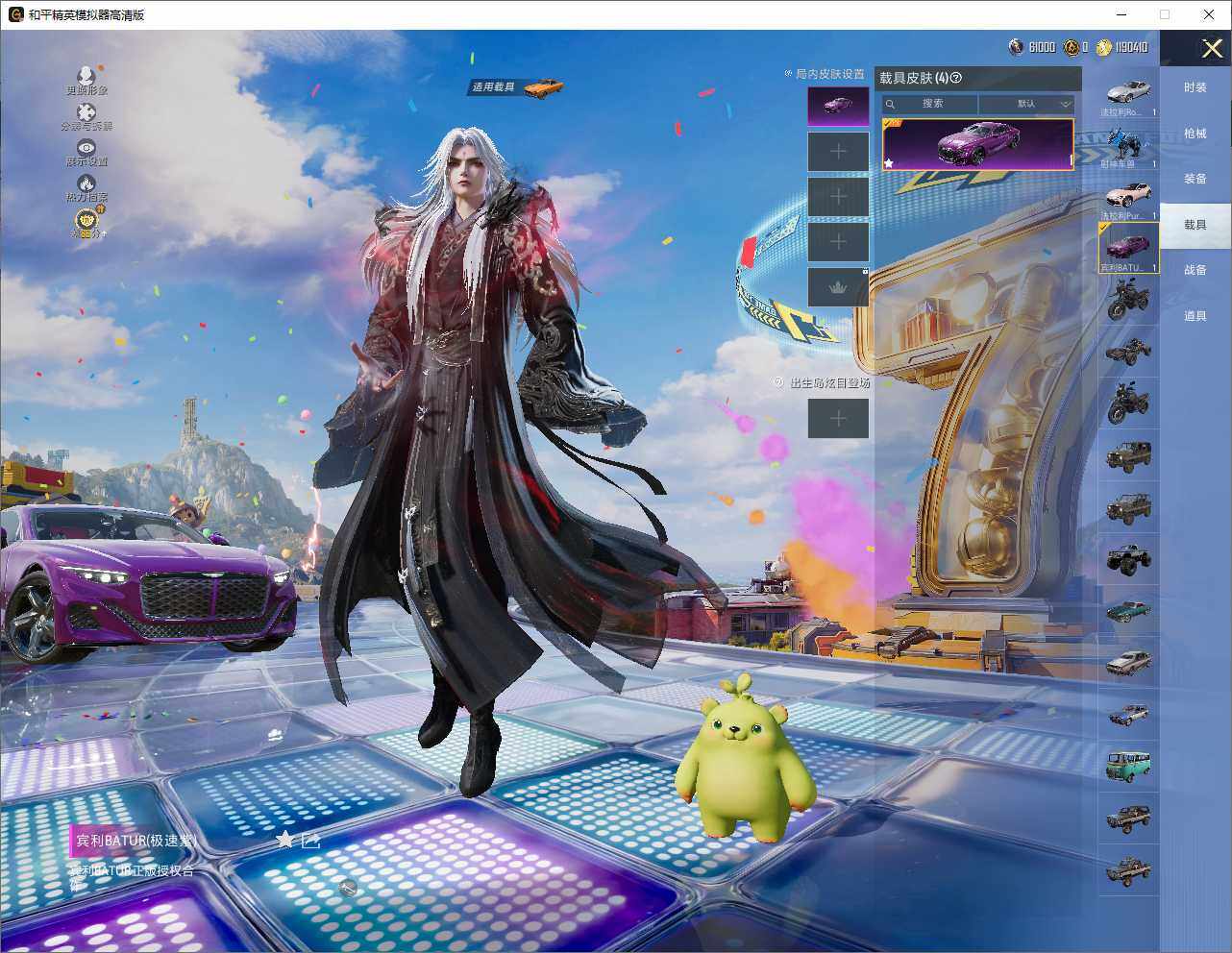Switch to the 装备 tab

click(1195, 179)
